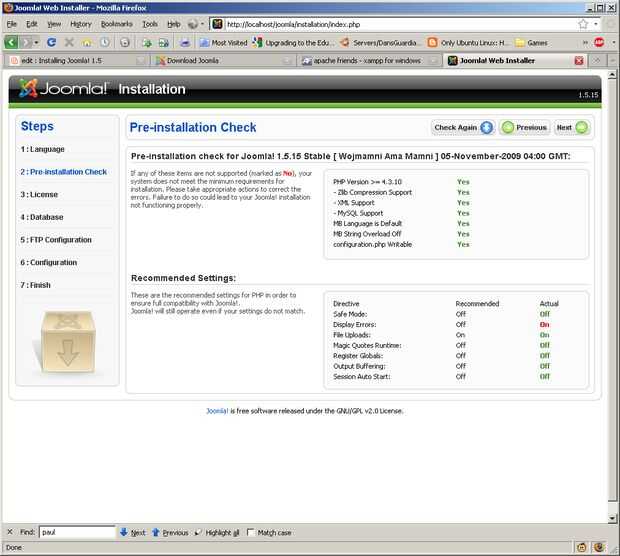
Task: Click the Find Previous up arrow
Action: point(155,532)
